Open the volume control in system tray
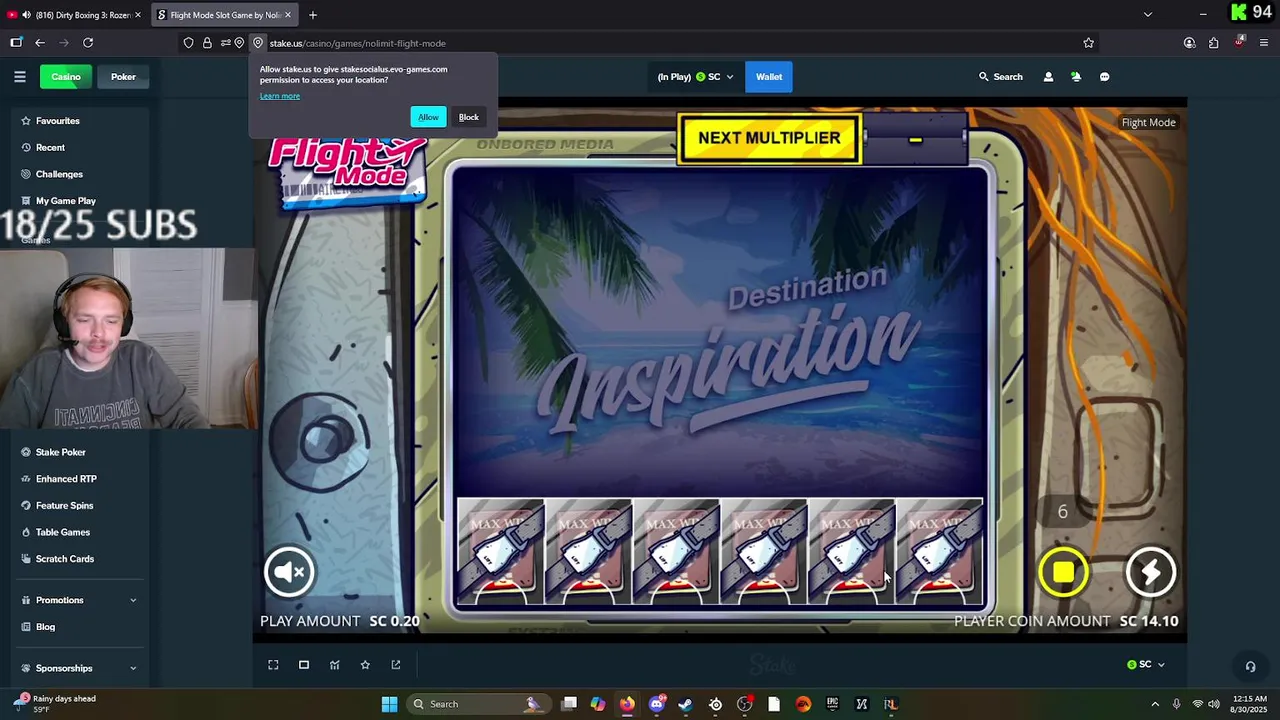1280x720 pixels. [x=1214, y=704]
